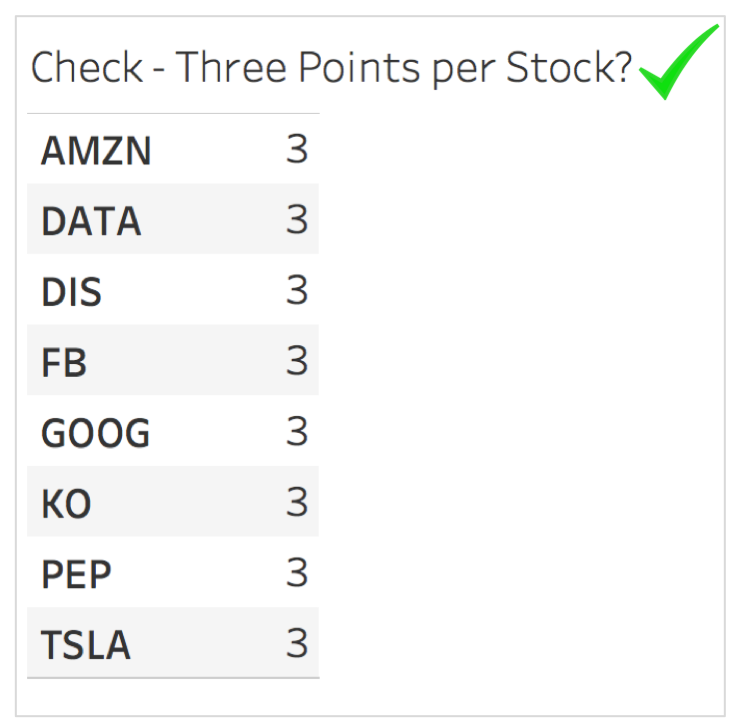Click the value 3 for KO
737x727 pixels.
297,502
